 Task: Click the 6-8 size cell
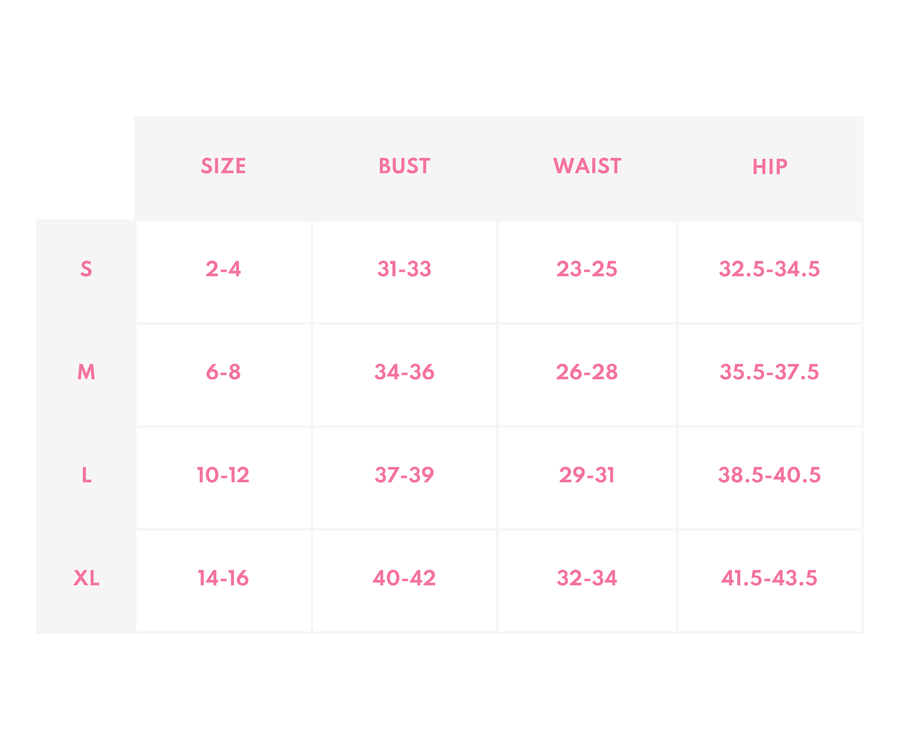(x=223, y=372)
